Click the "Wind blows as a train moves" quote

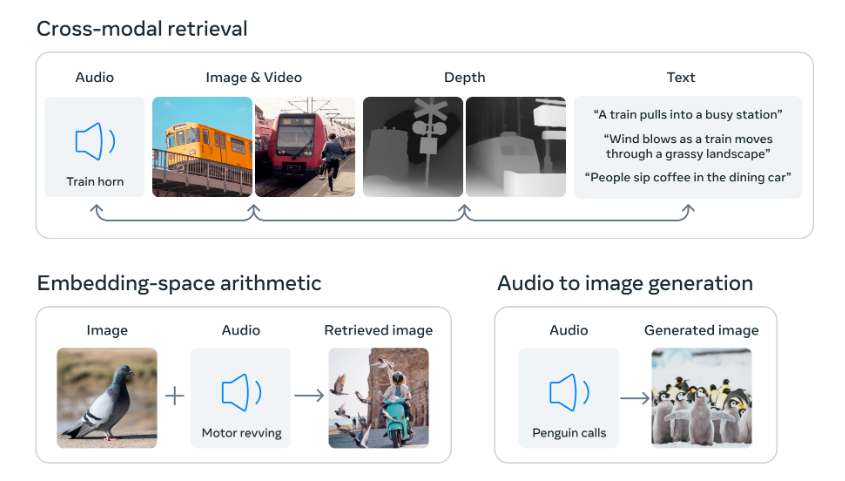tap(688, 146)
